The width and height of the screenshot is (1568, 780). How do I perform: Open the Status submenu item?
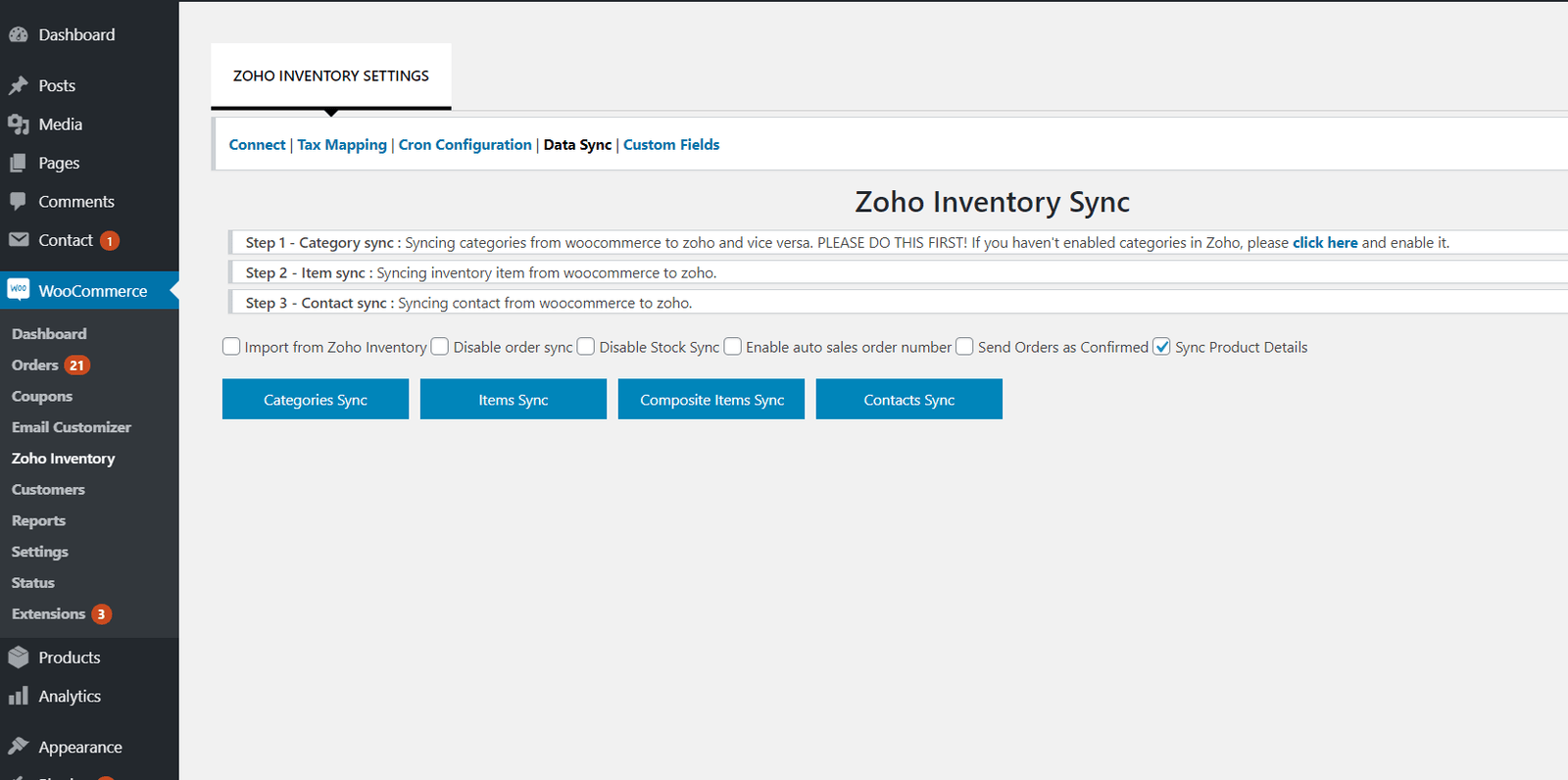coord(33,583)
